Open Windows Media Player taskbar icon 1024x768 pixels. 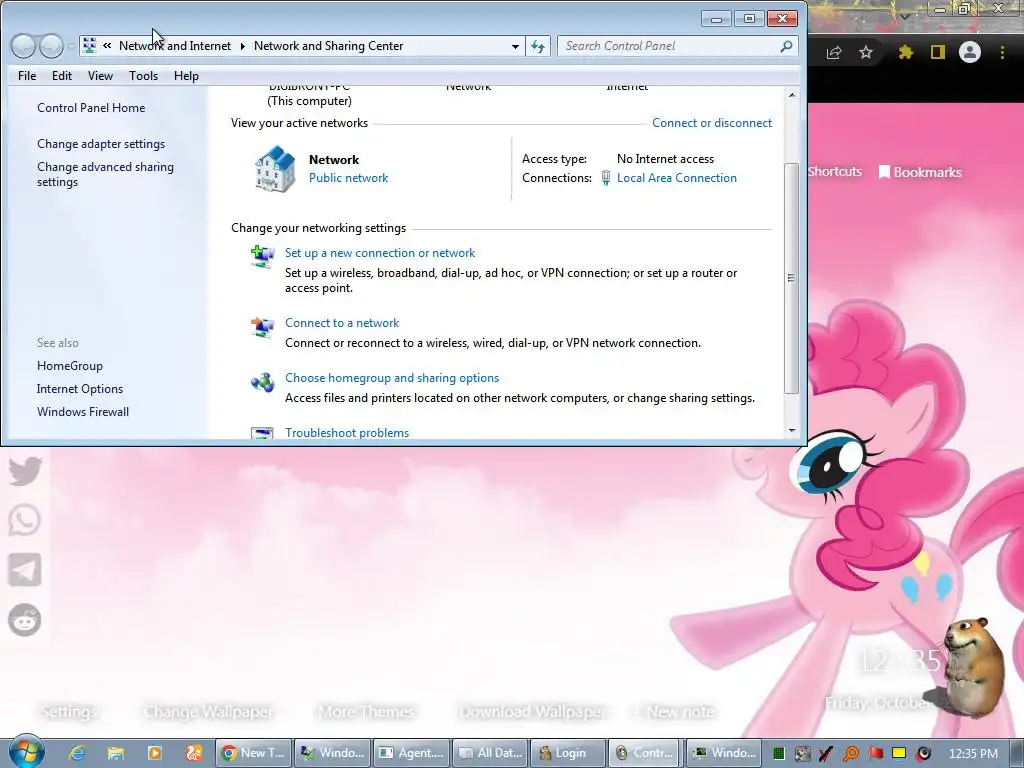coord(155,753)
